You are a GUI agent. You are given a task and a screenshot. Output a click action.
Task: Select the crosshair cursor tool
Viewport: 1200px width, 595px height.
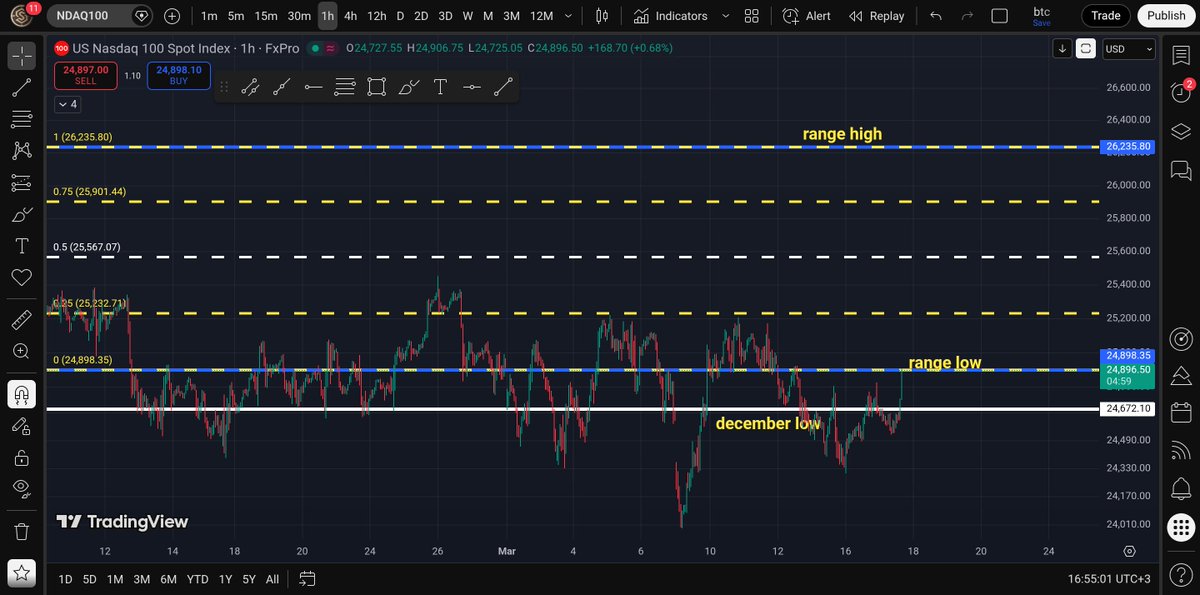click(x=21, y=56)
